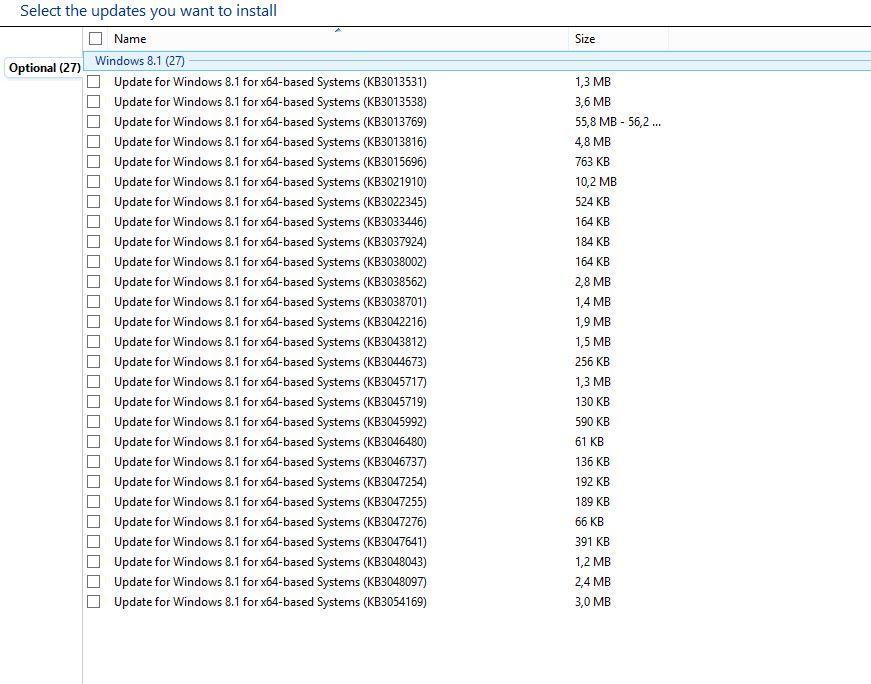The width and height of the screenshot is (871, 684).
Task: Select the checkbox for KB3013816
Action: (94, 142)
